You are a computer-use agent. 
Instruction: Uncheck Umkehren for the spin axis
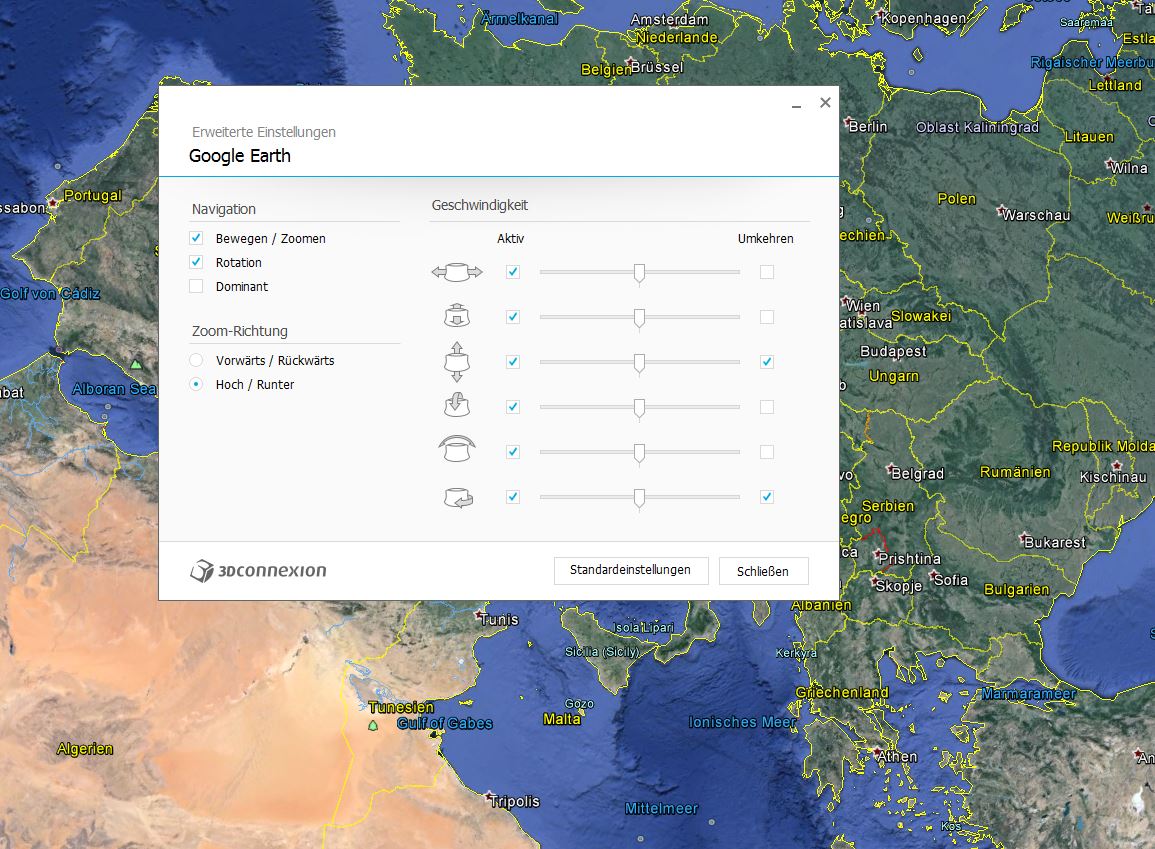click(767, 497)
